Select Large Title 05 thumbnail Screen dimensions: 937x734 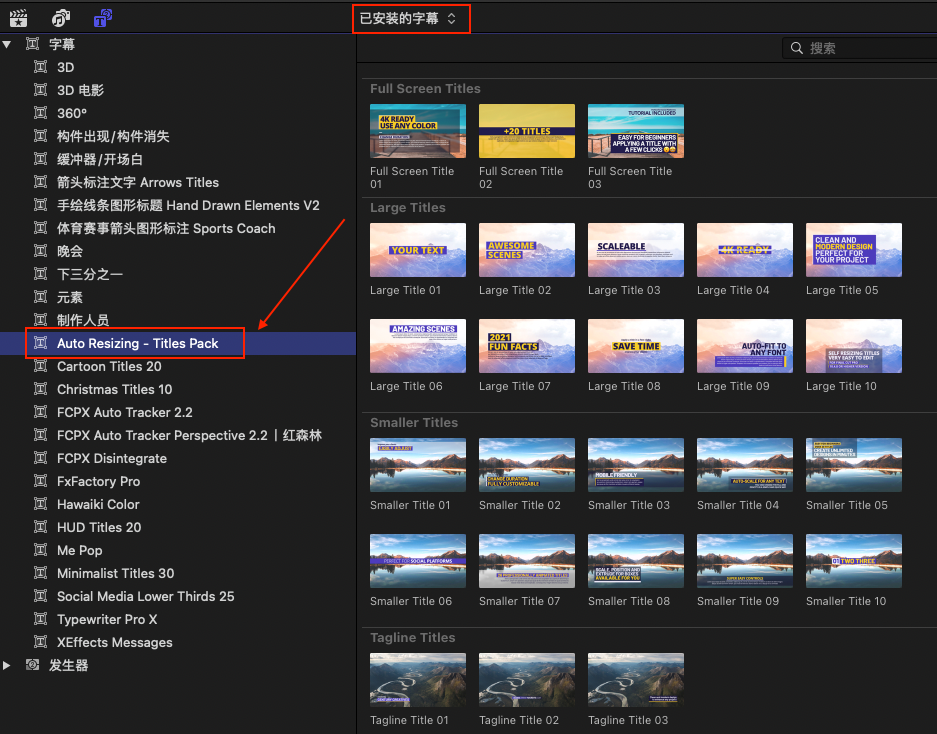tap(854, 250)
